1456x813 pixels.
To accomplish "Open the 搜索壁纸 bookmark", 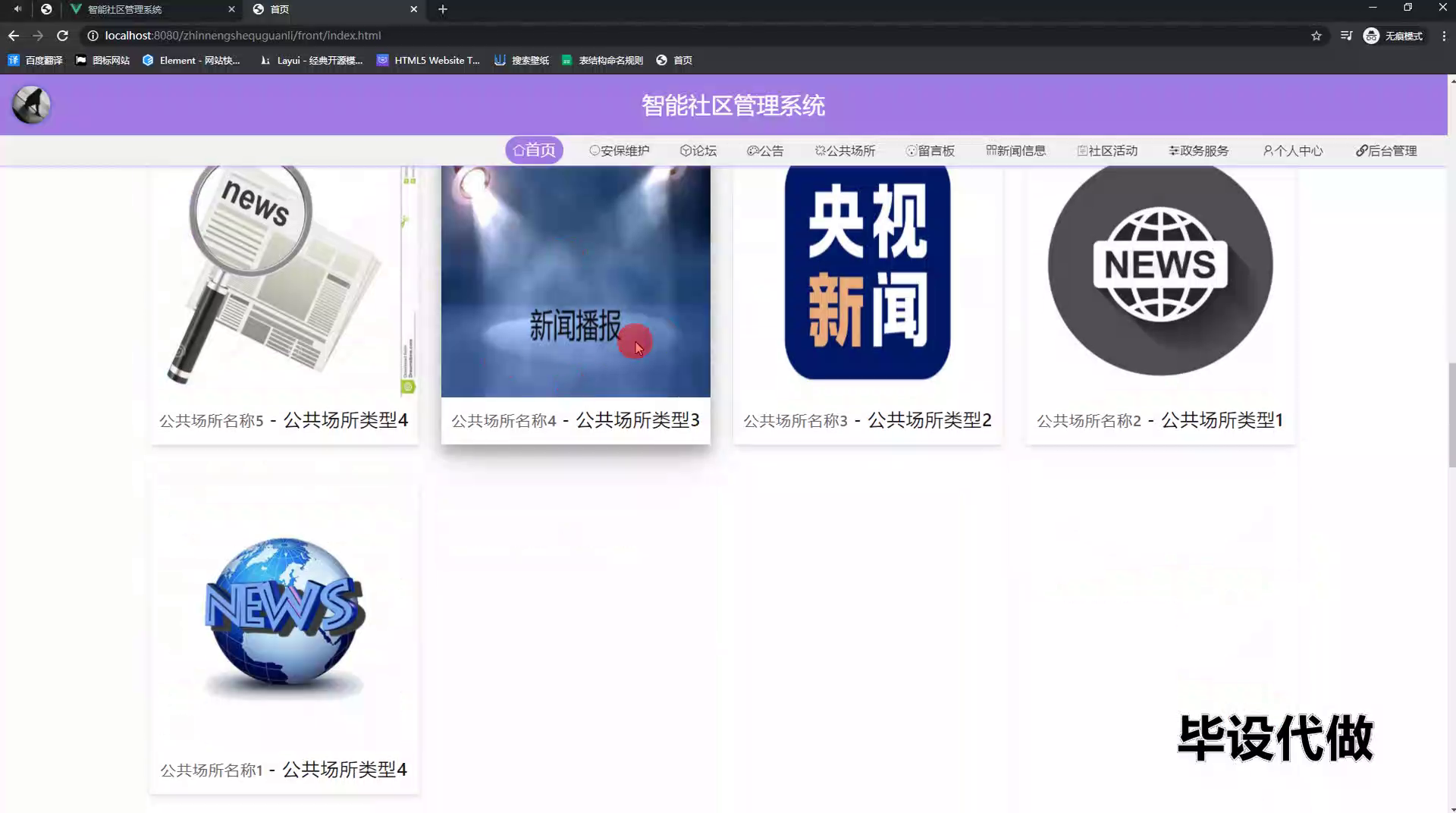I will [x=522, y=61].
